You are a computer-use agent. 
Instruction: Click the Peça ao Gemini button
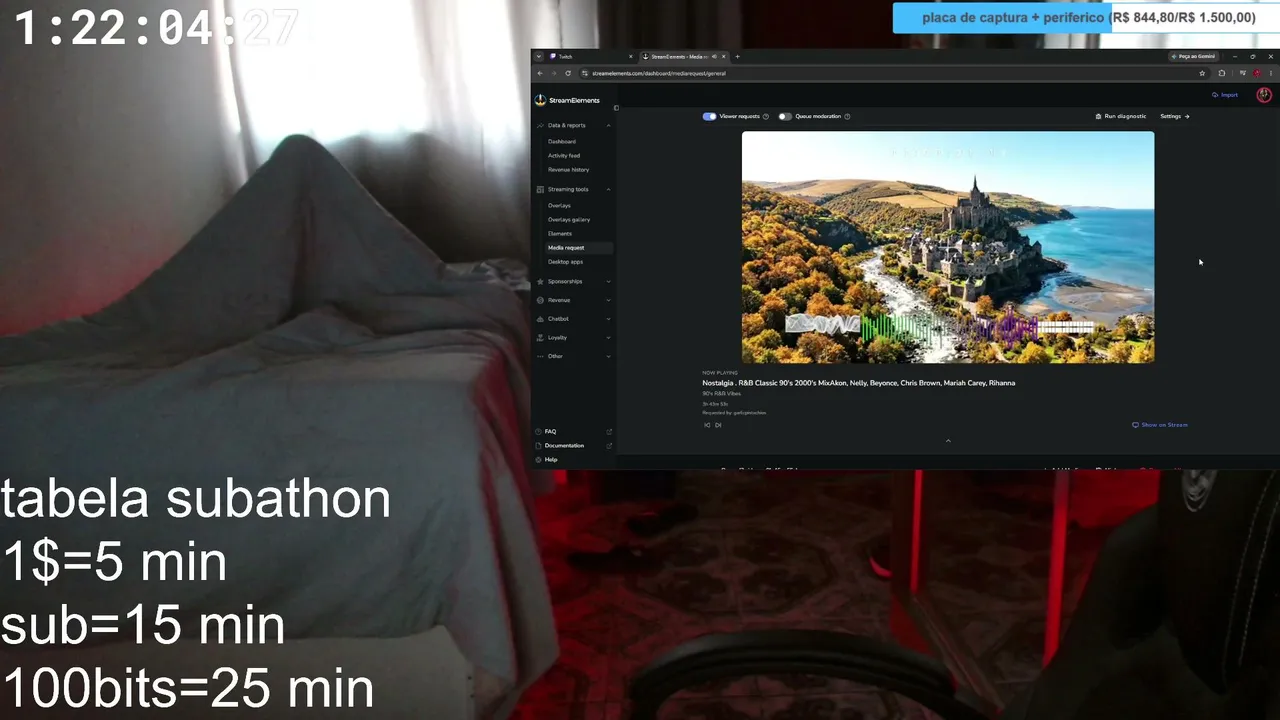(x=1193, y=56)
